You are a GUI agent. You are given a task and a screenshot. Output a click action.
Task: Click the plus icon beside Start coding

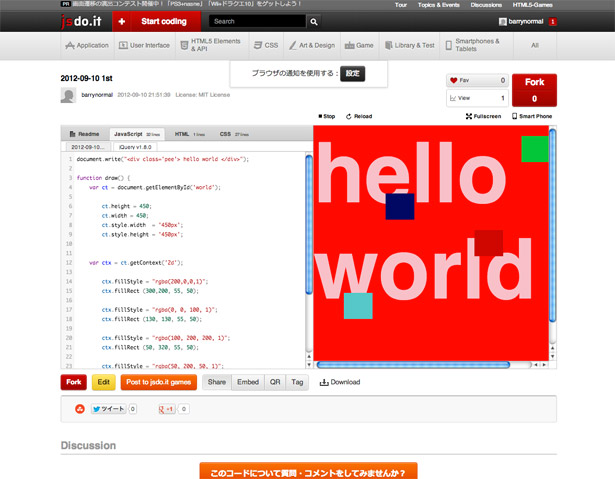click(122, 22)
